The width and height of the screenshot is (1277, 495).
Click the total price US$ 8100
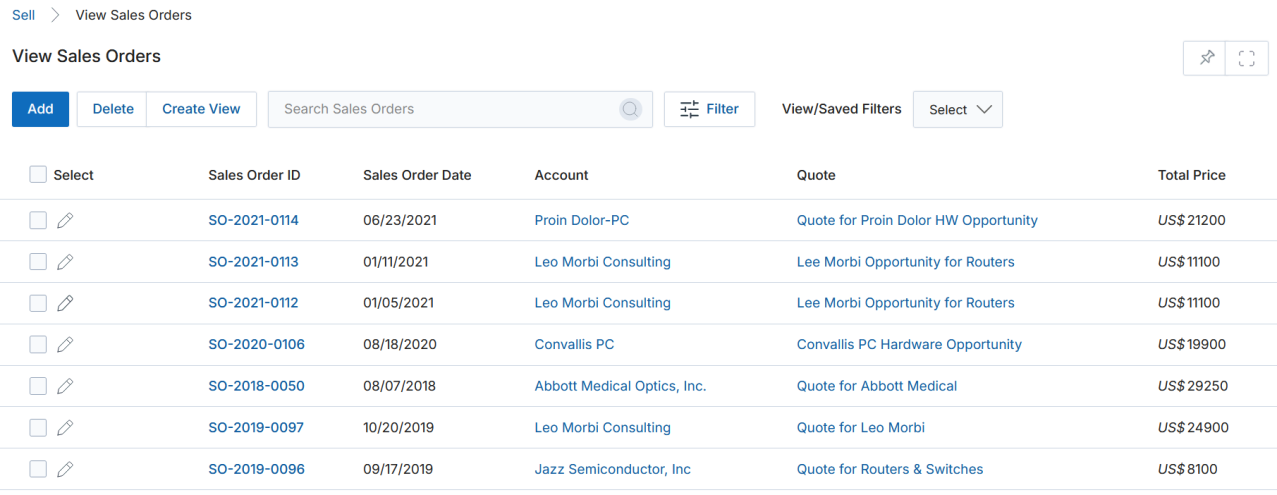[x=1189, y=469]
